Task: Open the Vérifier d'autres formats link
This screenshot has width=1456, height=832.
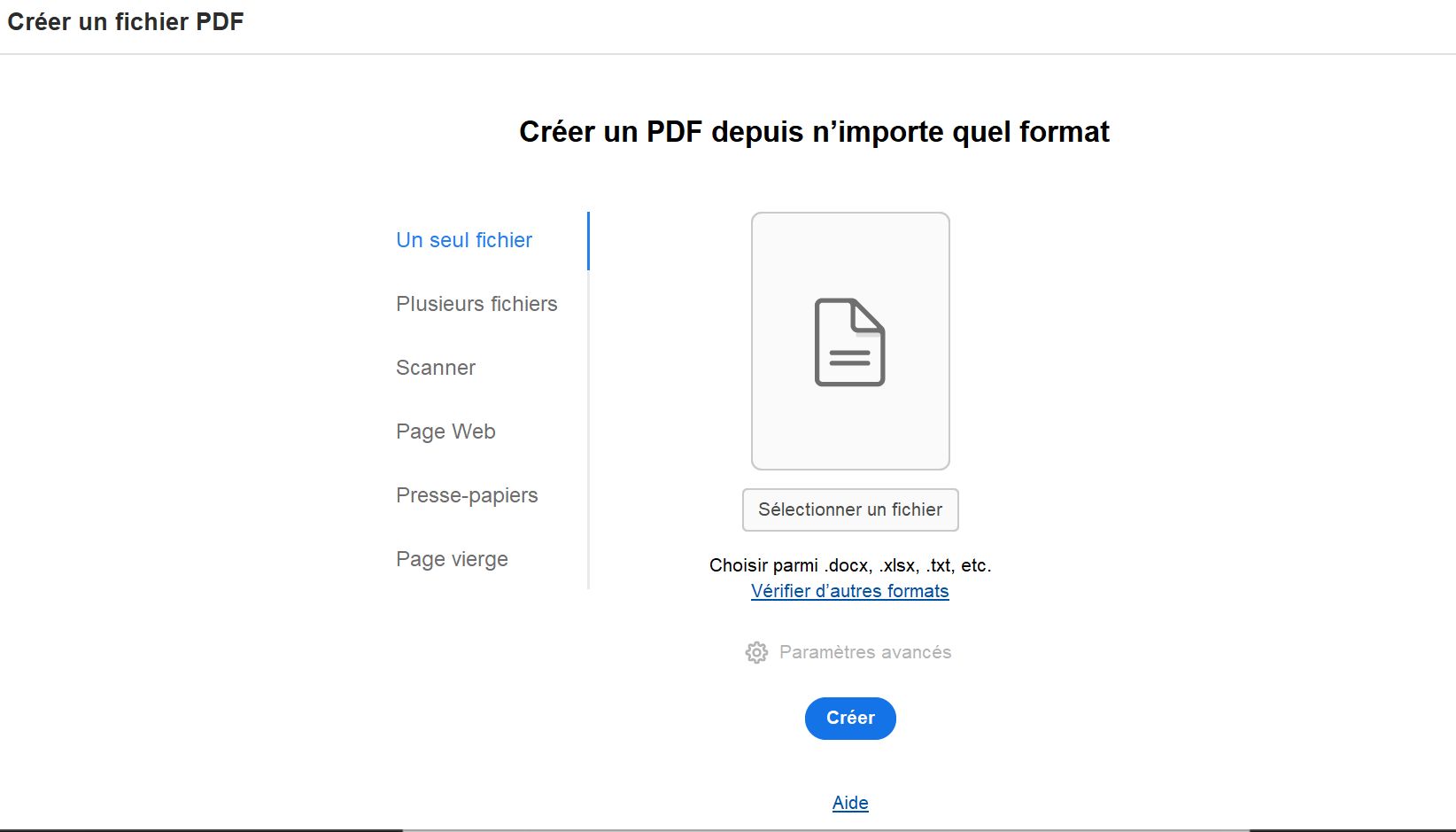Action: (849, 591)
